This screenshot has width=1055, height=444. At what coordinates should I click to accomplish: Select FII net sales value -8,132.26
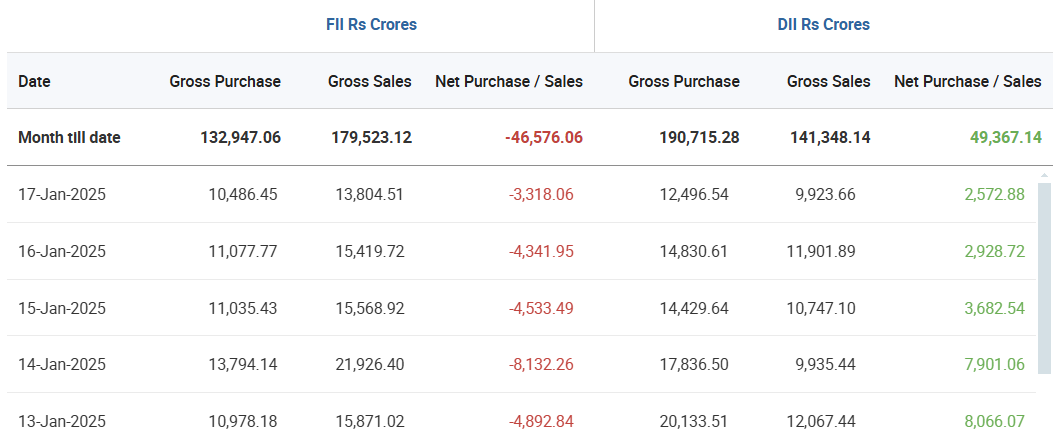tap(541, 364)
